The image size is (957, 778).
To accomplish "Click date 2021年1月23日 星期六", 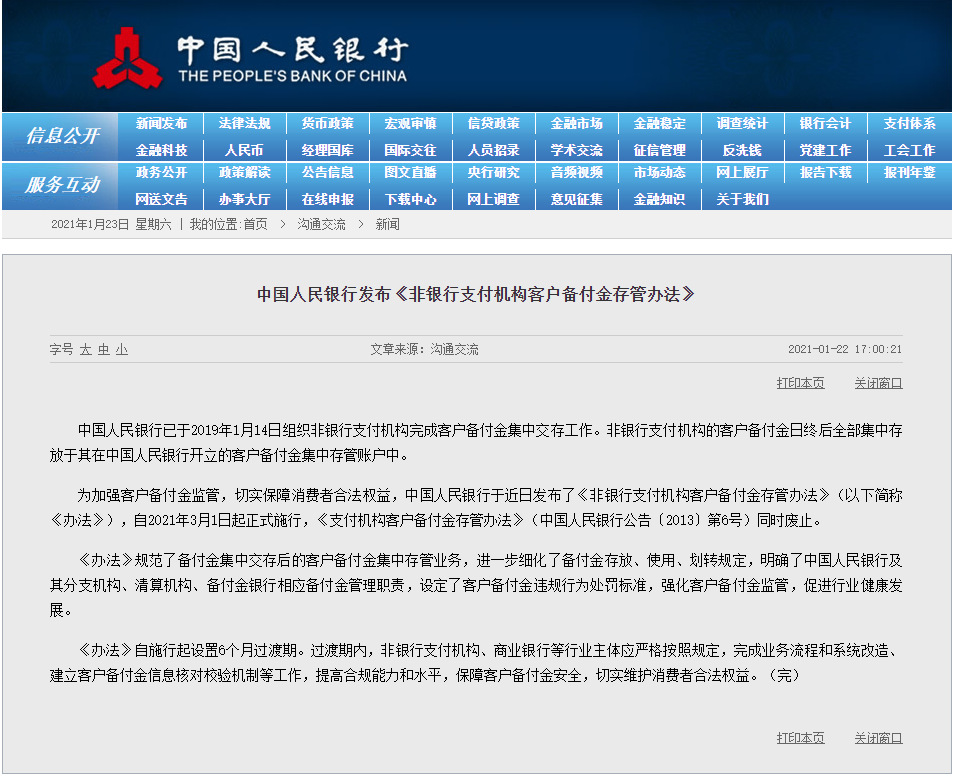I will pyautogui.click(x=111, y=225).
